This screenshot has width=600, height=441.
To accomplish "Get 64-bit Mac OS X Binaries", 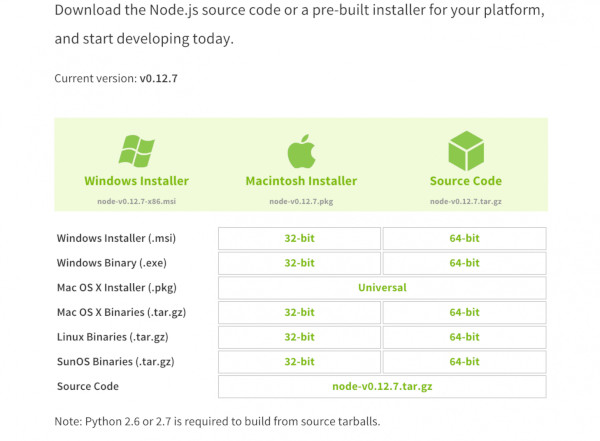I will coord(465,312).
